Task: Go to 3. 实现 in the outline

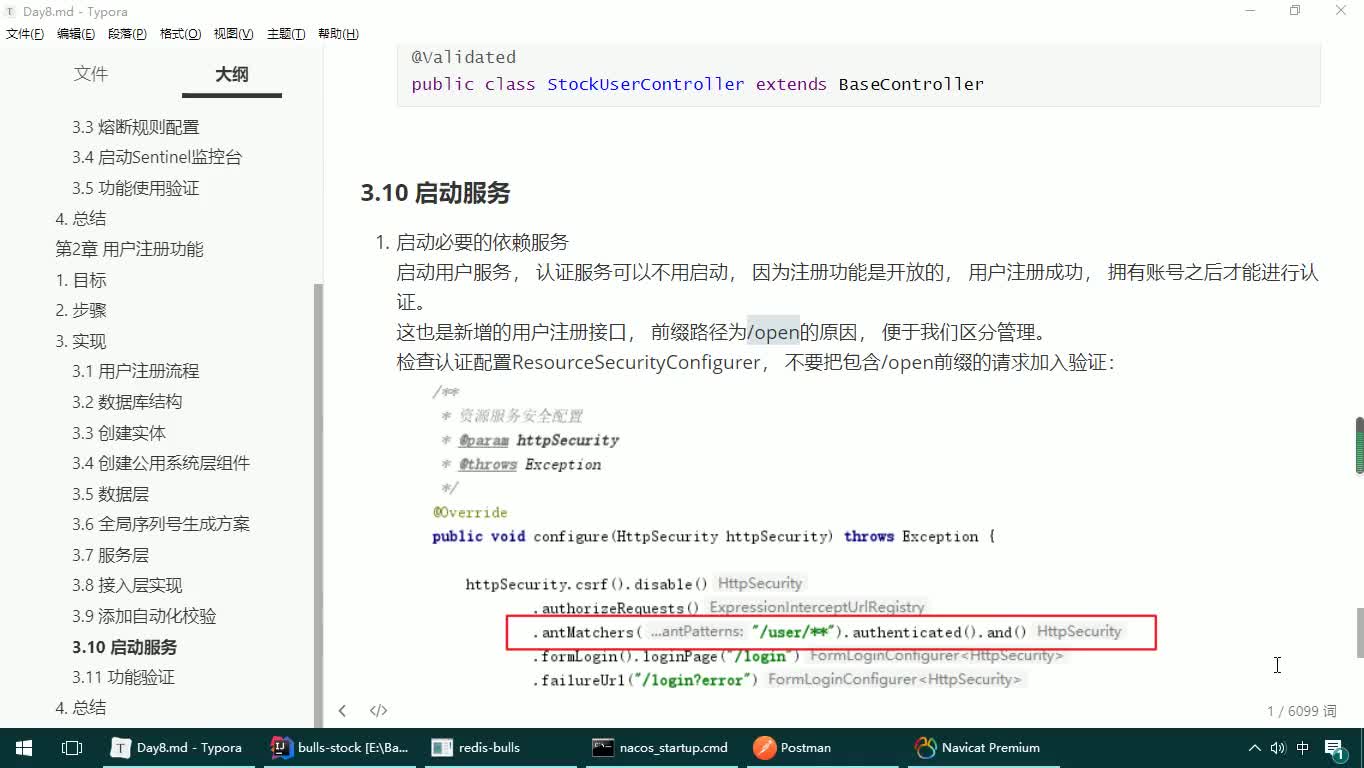Action: tap(81, 341)
